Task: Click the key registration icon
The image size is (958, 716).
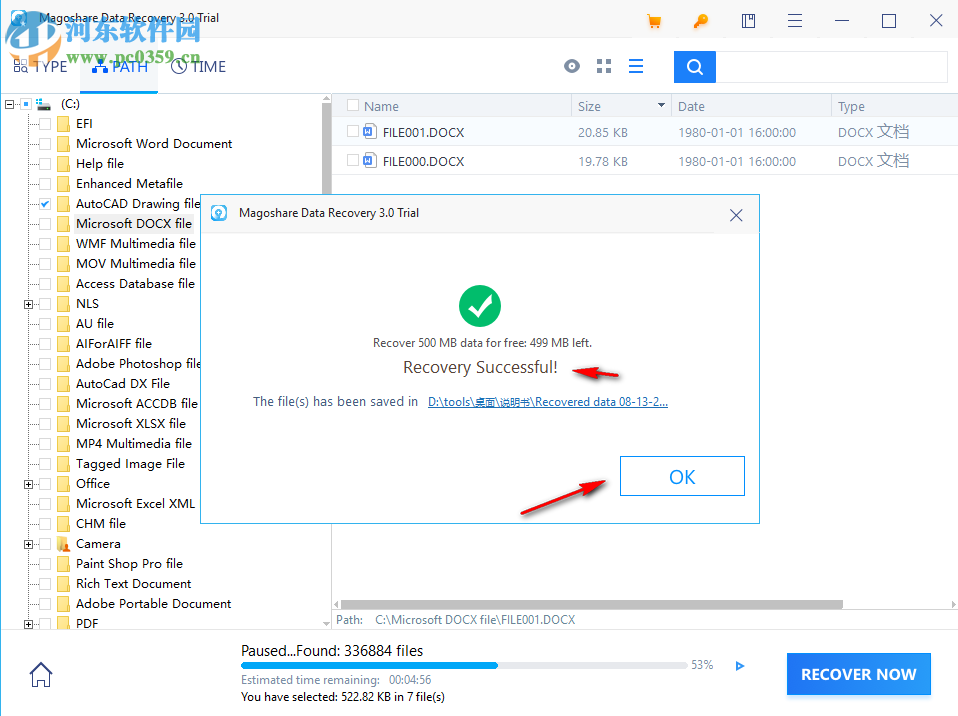Action: pyautogui.click(x=700, y=20)
